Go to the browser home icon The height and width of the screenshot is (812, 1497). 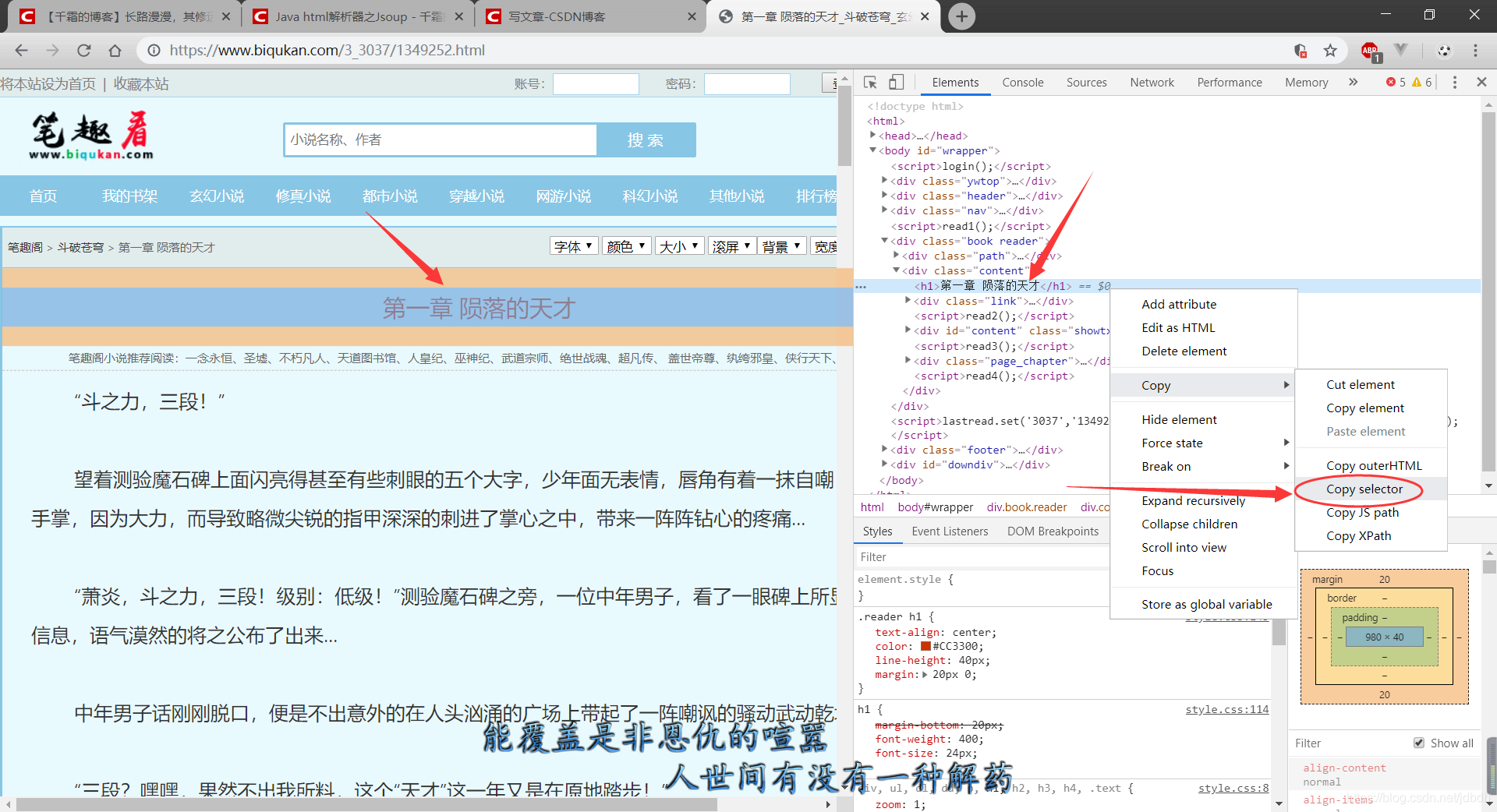pos(115,51)
